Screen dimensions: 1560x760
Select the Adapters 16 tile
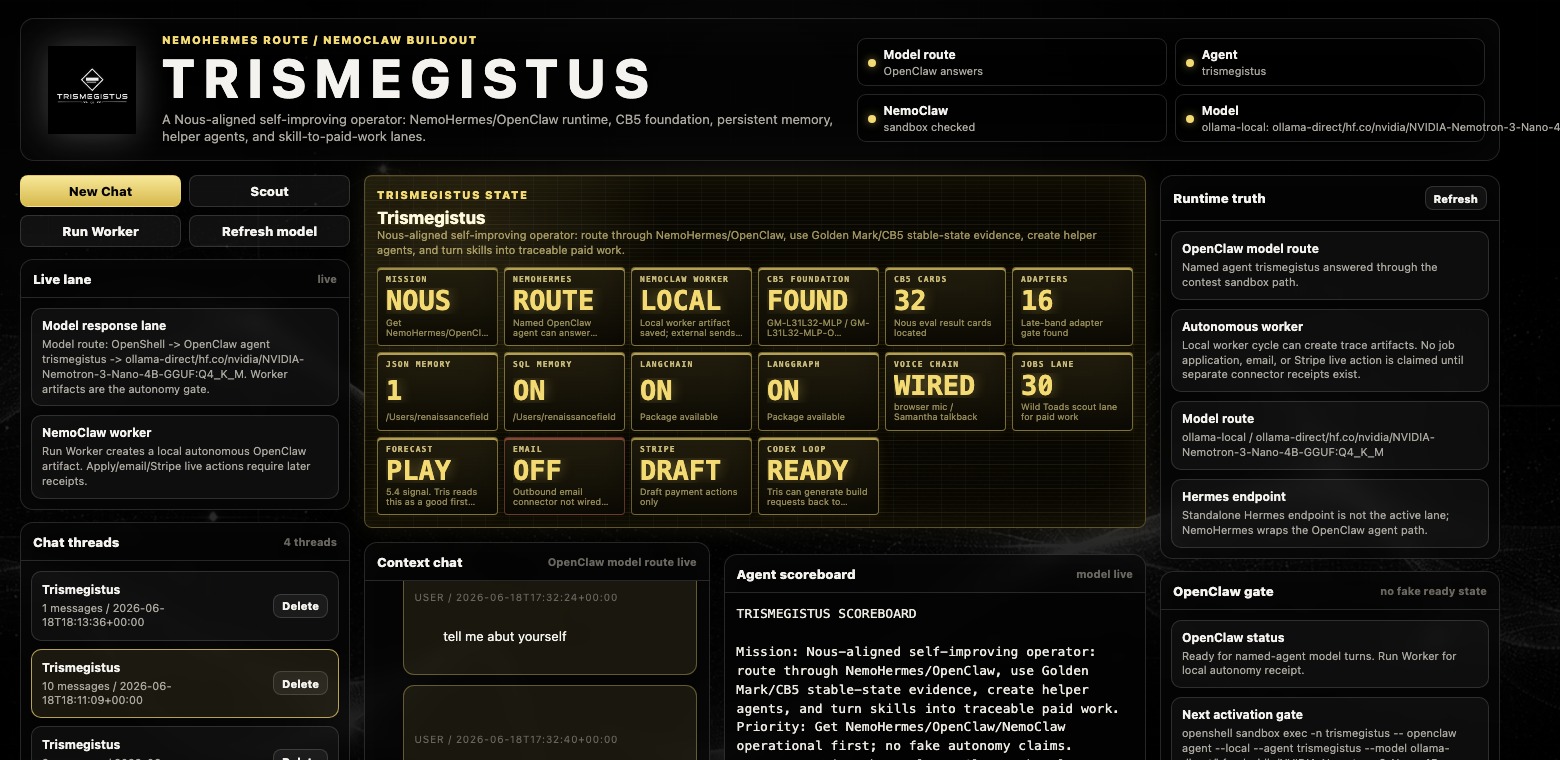tap(1072, 307)
